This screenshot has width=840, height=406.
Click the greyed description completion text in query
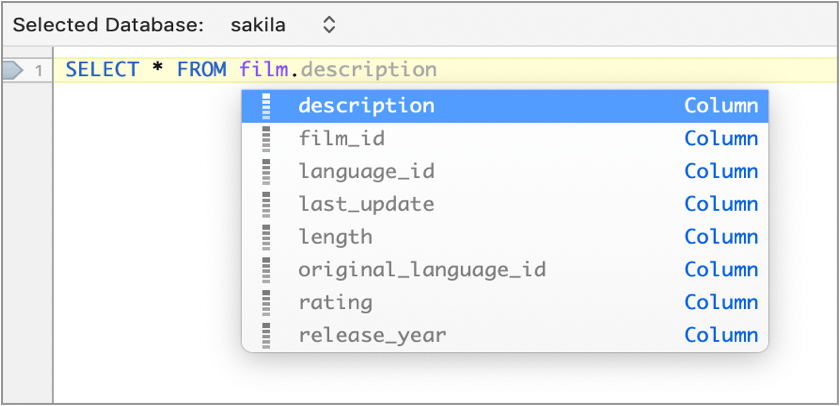click(x=369, y=70)
